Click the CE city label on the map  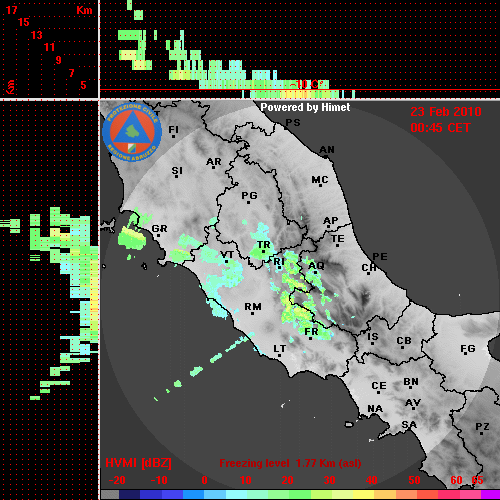point(379,386)
